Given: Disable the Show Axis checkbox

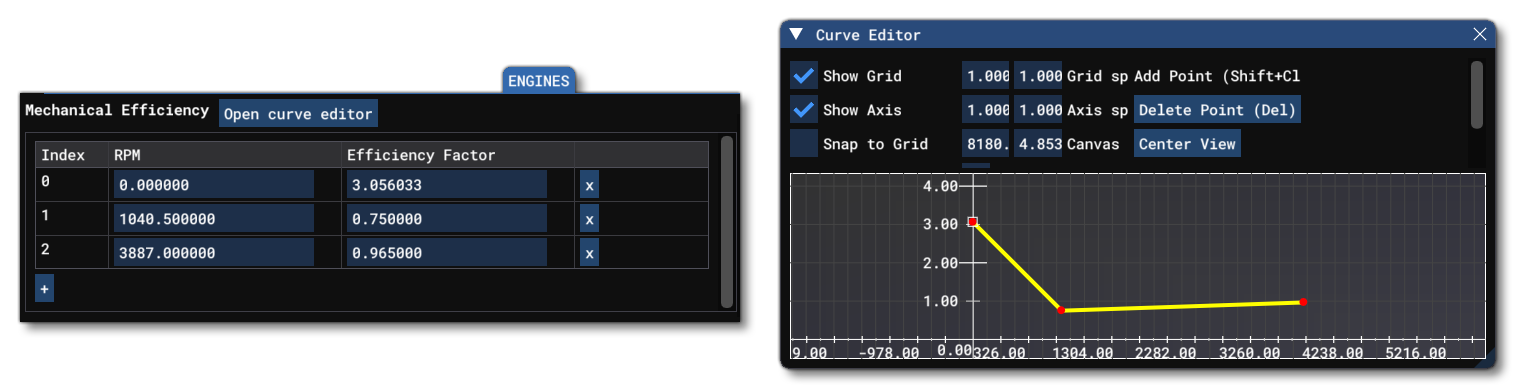Looking at the screenshot, I should 803,110.
